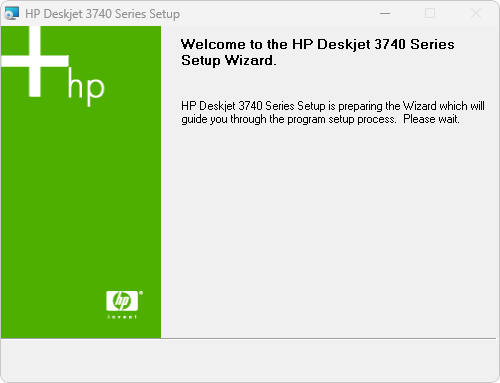Click the white hp lettering on green panel
The image size is (500, 383).
tap(86, 87)
